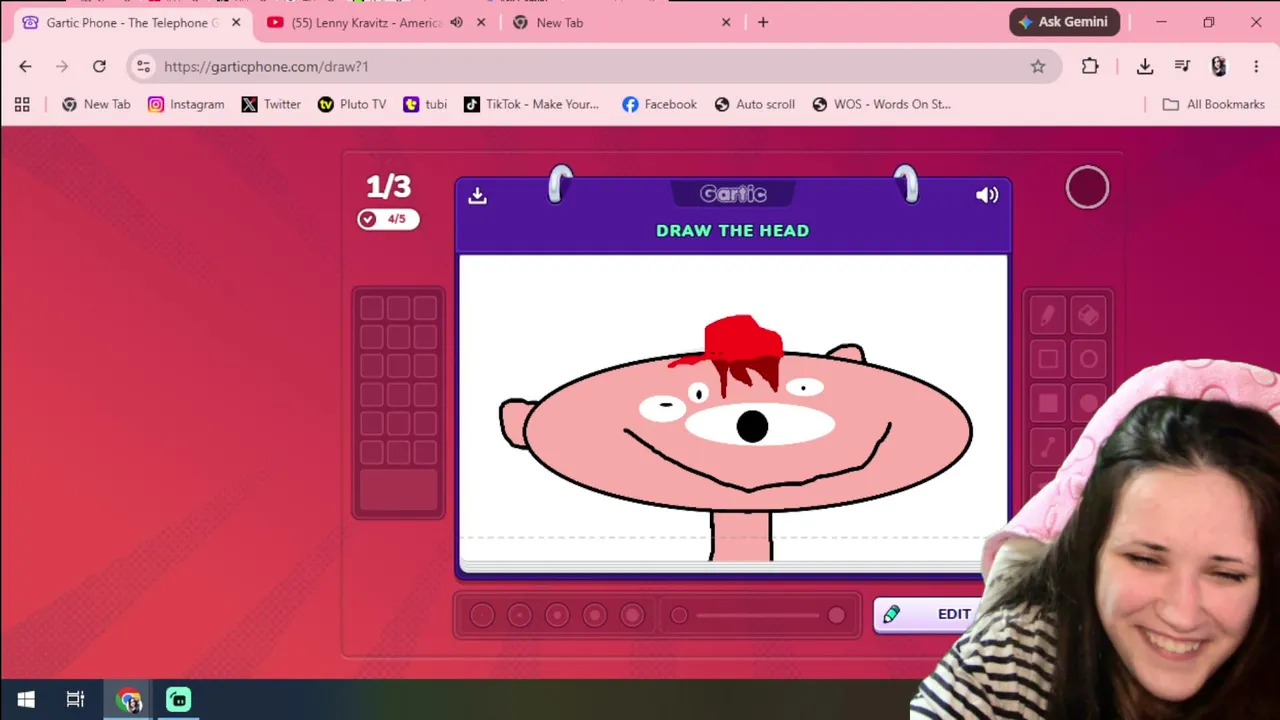Open the Chrome downloads panel

click(1145, 66)
